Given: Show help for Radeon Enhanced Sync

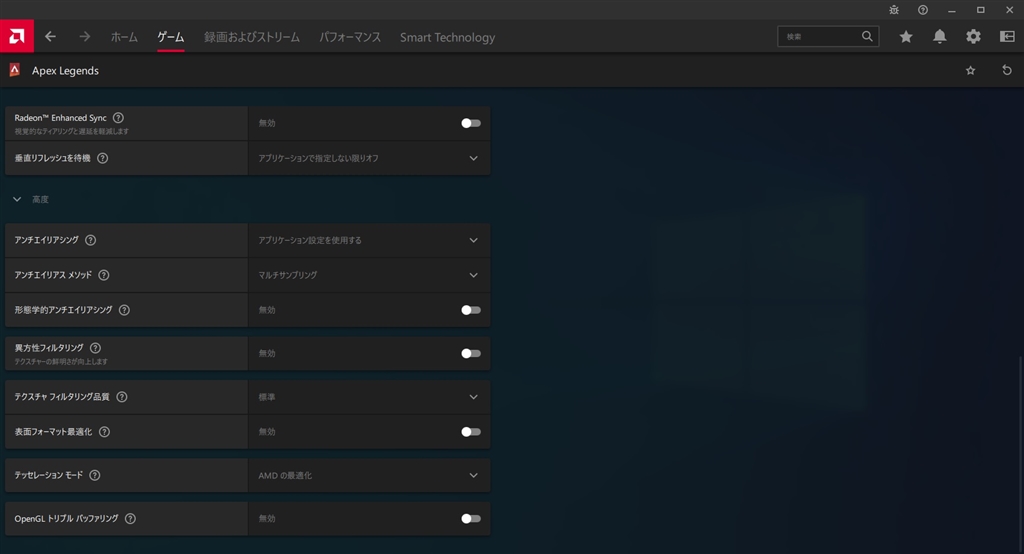Looking at the screenshot, I should (118, 118).
